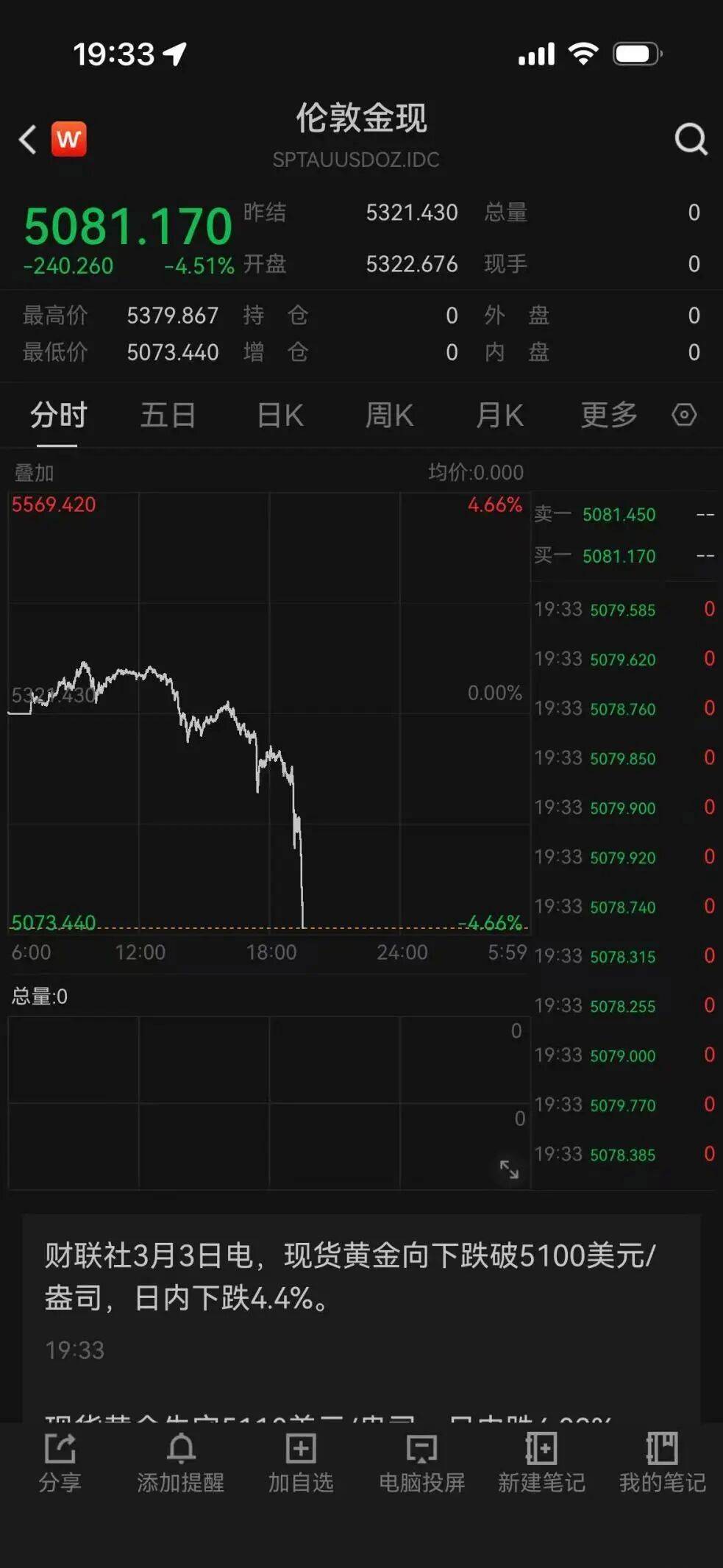Screen dimensions: 723x1568
Task: Expand chart to fullscreen arrows icon
Action: click(509, 1169)
